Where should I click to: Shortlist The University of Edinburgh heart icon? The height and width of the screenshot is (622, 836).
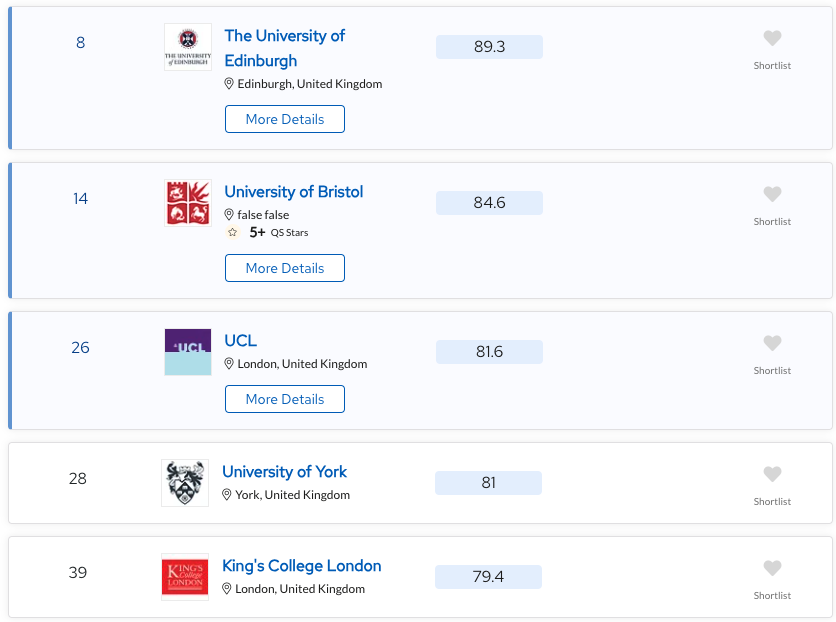tap(772, 38)
